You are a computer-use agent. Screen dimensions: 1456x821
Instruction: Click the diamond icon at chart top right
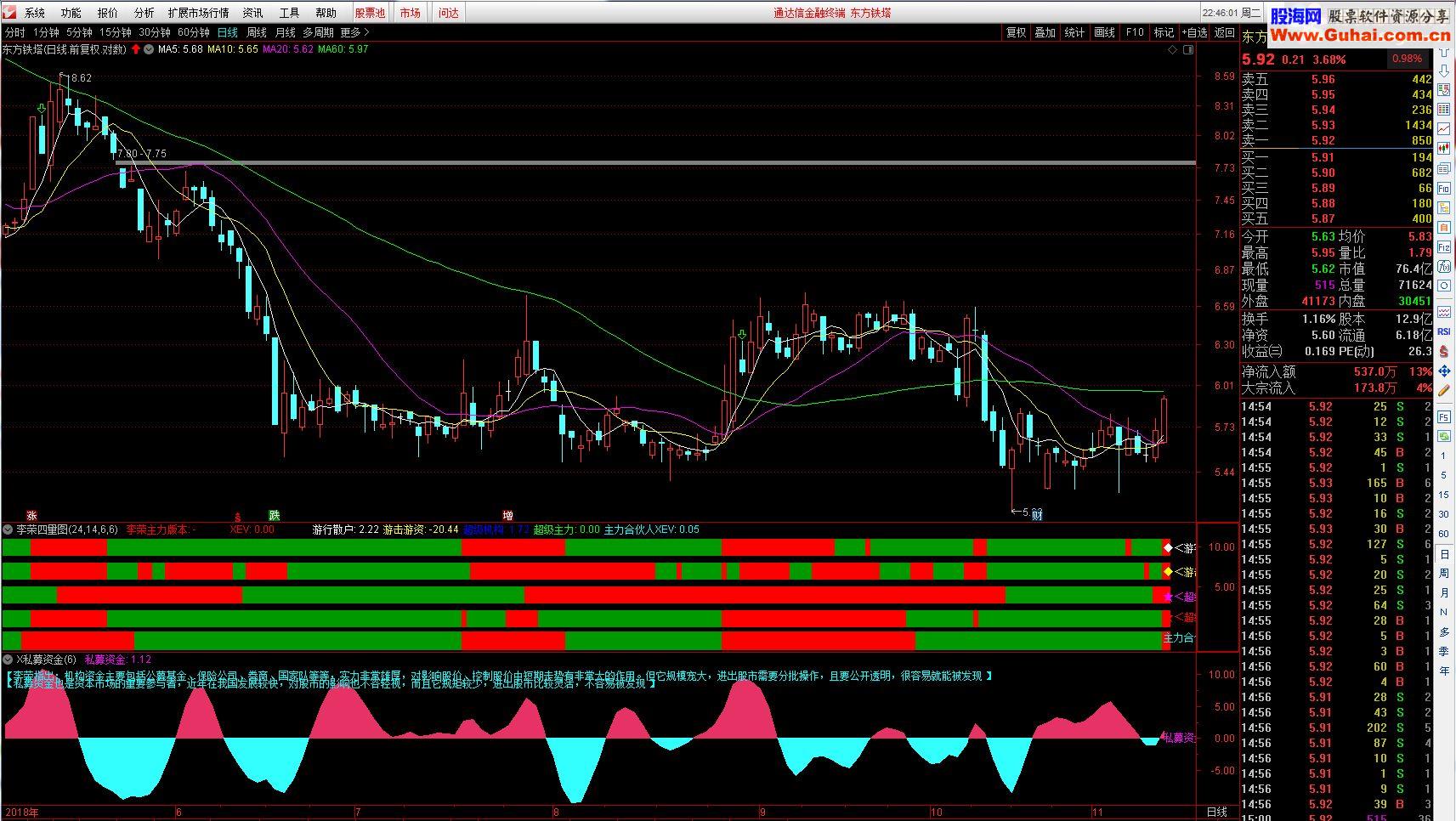coord(1173,49)
